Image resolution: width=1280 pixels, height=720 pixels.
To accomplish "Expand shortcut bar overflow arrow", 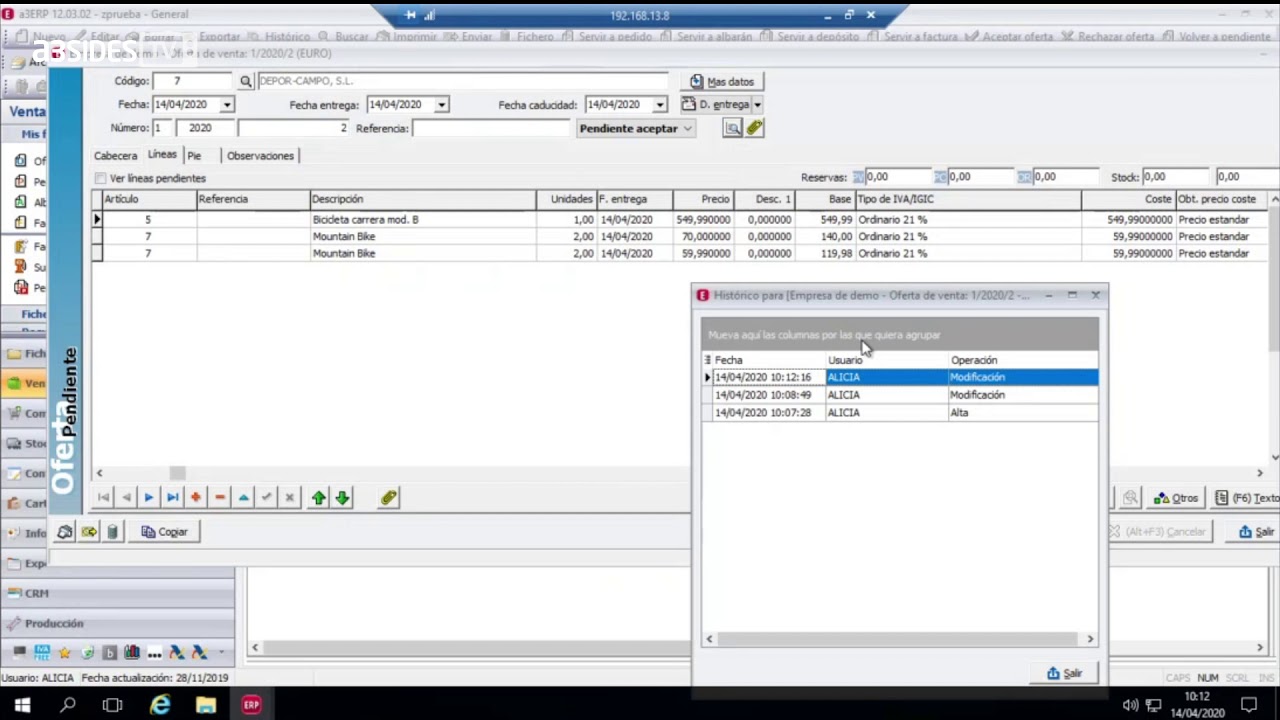I will pos(221,652).
